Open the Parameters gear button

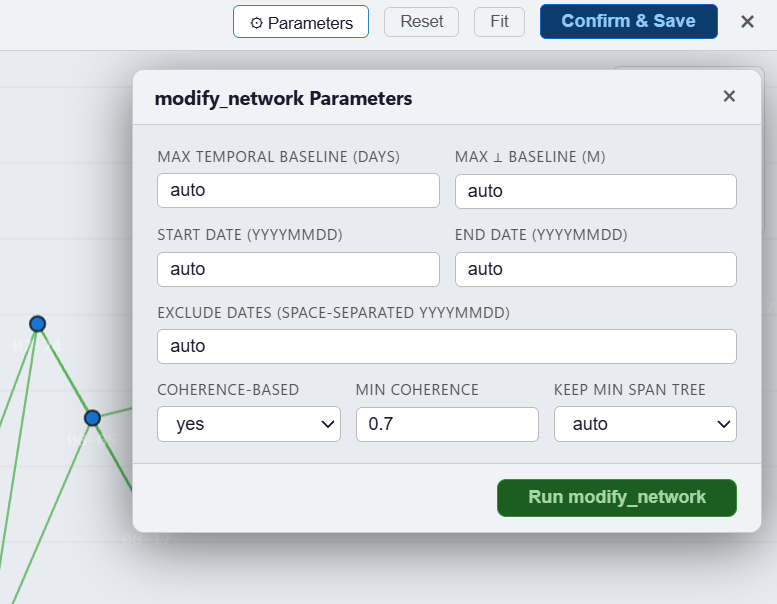[301, 22]
